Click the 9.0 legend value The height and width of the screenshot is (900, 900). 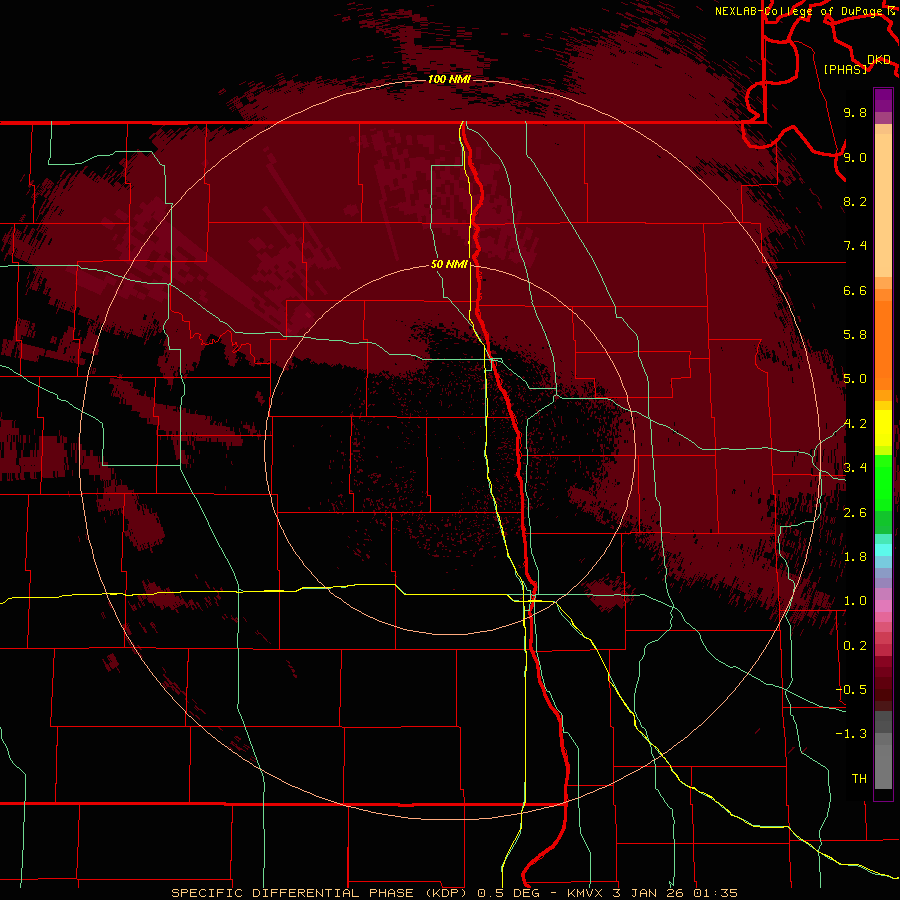click(855, 157)
